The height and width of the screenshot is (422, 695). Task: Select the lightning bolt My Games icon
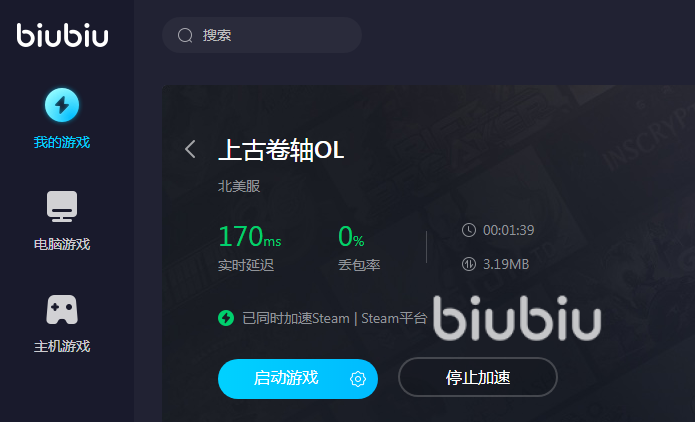click(x=62, y=105)
